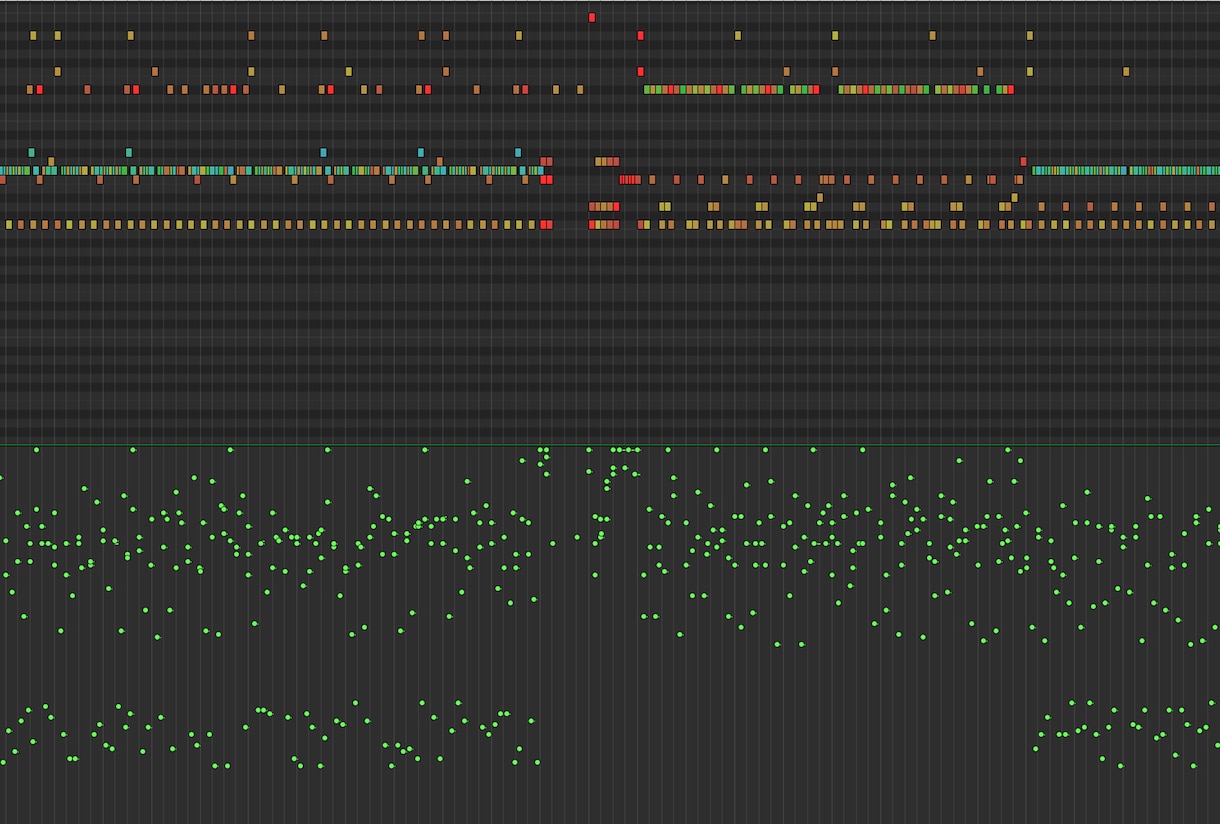The height and width of the screenshot is (824, 1220).
Task: Select the red note pair in the bottom row
Action: pyautogui.click(x=547, y=224)
